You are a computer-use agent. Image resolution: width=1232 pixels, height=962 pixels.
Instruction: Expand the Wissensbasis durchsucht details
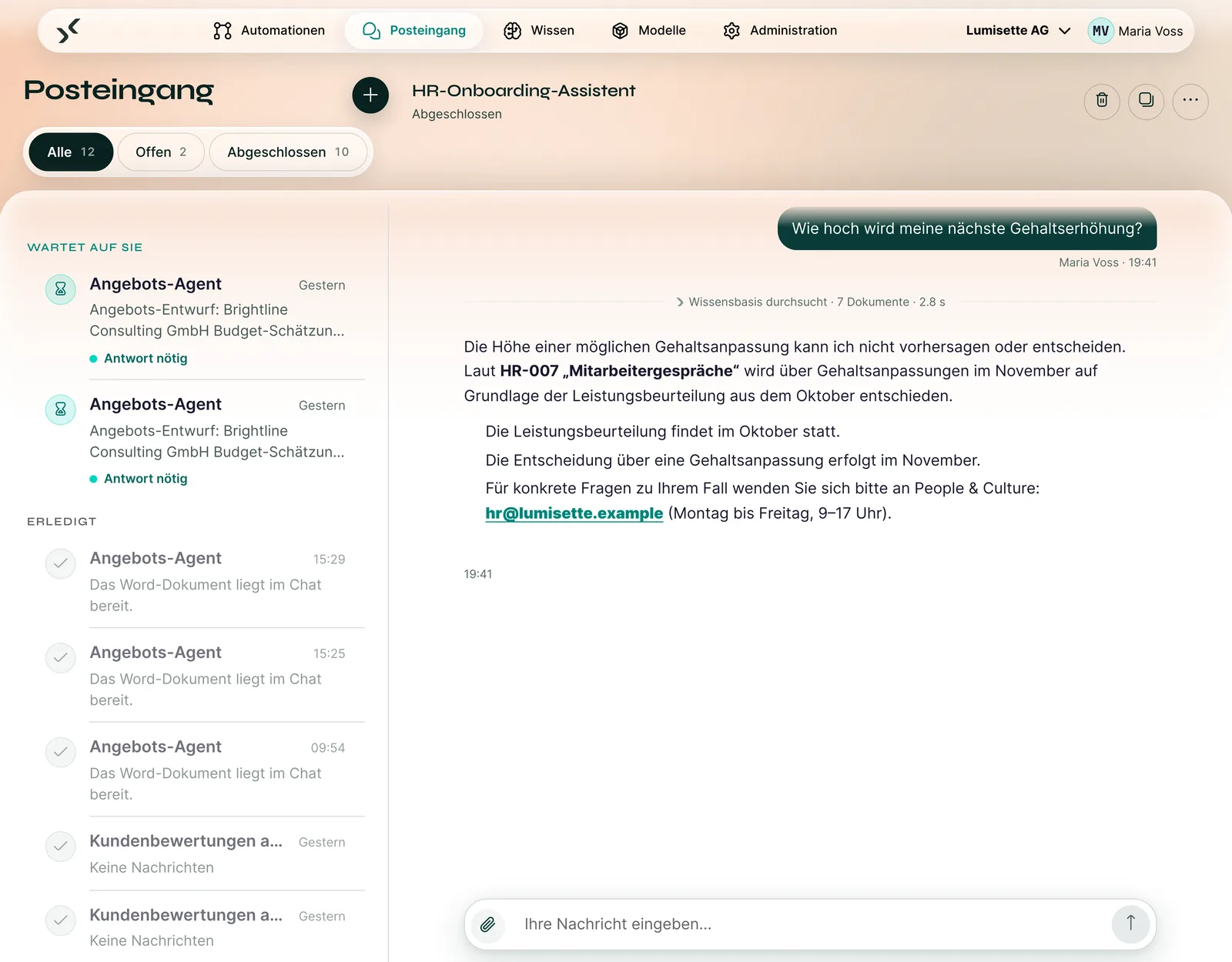(x=810, y=302)
